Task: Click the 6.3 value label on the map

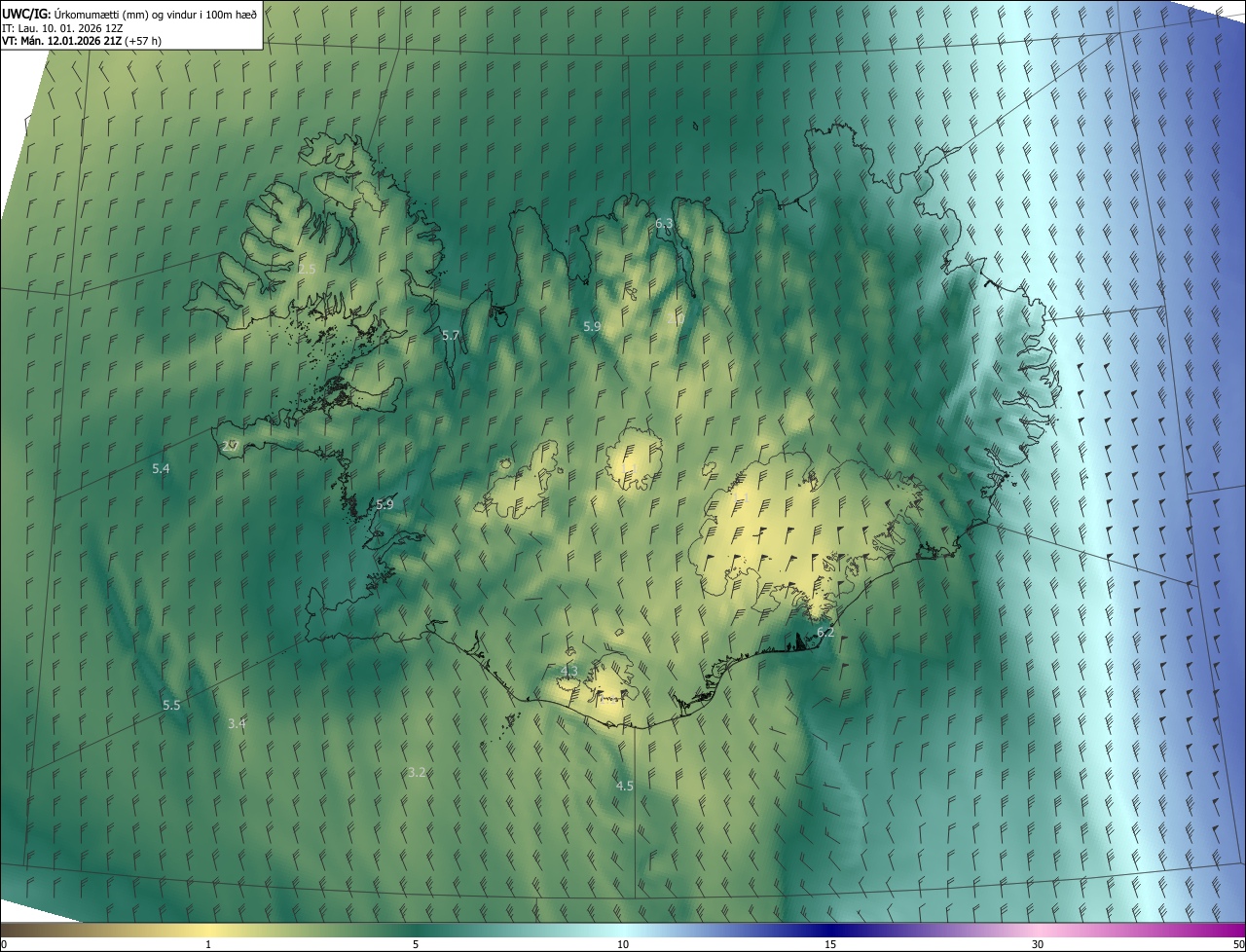Action: click(664, 223)
